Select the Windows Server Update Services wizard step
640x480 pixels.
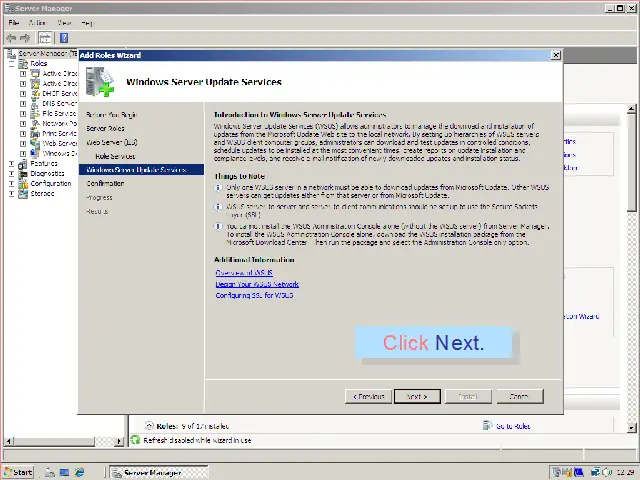tap(141, 170)
